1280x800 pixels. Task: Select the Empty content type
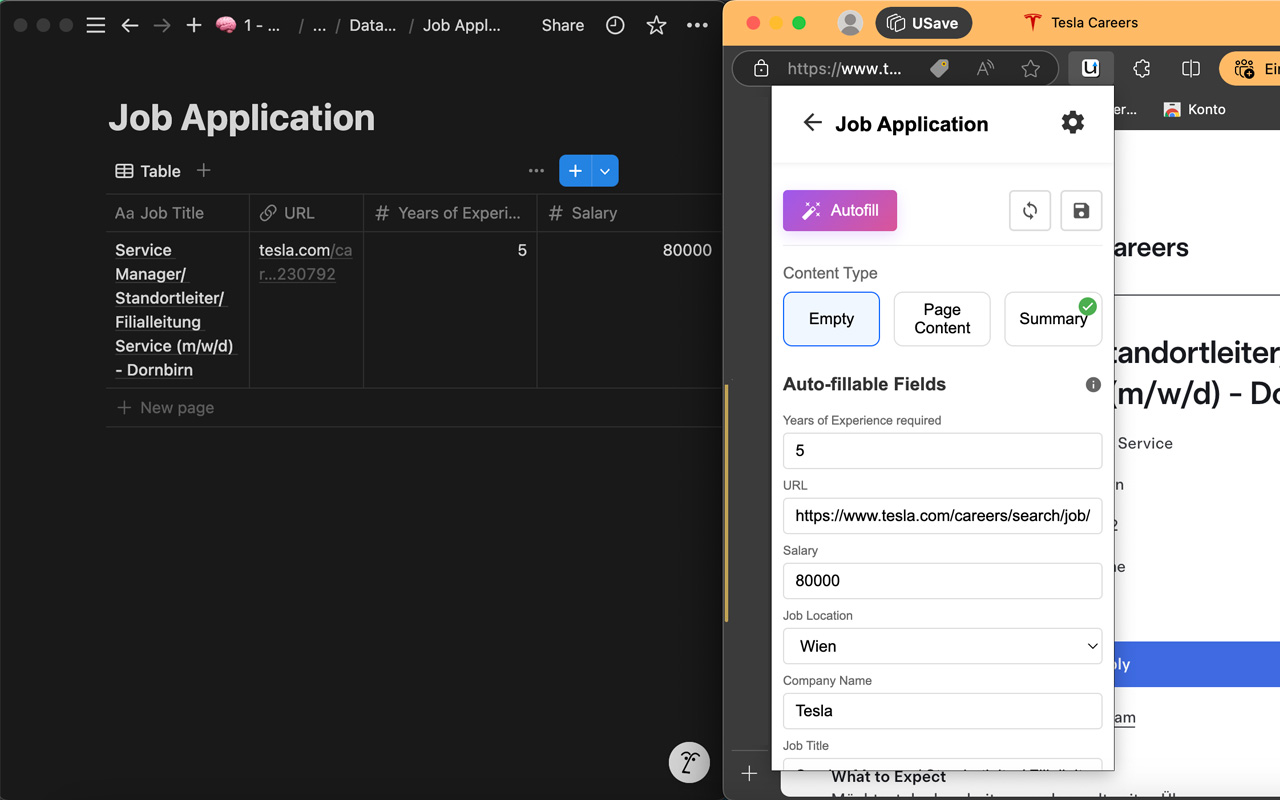tap(831, 319)
